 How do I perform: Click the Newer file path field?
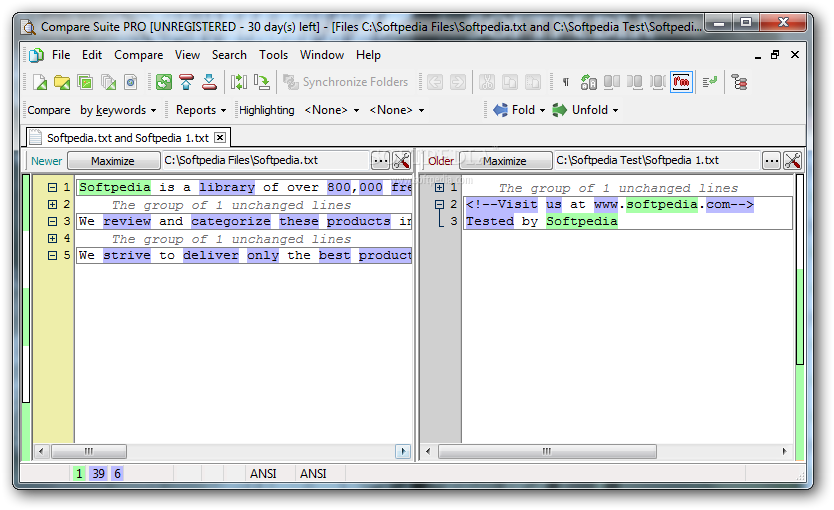tap(265, 161)
